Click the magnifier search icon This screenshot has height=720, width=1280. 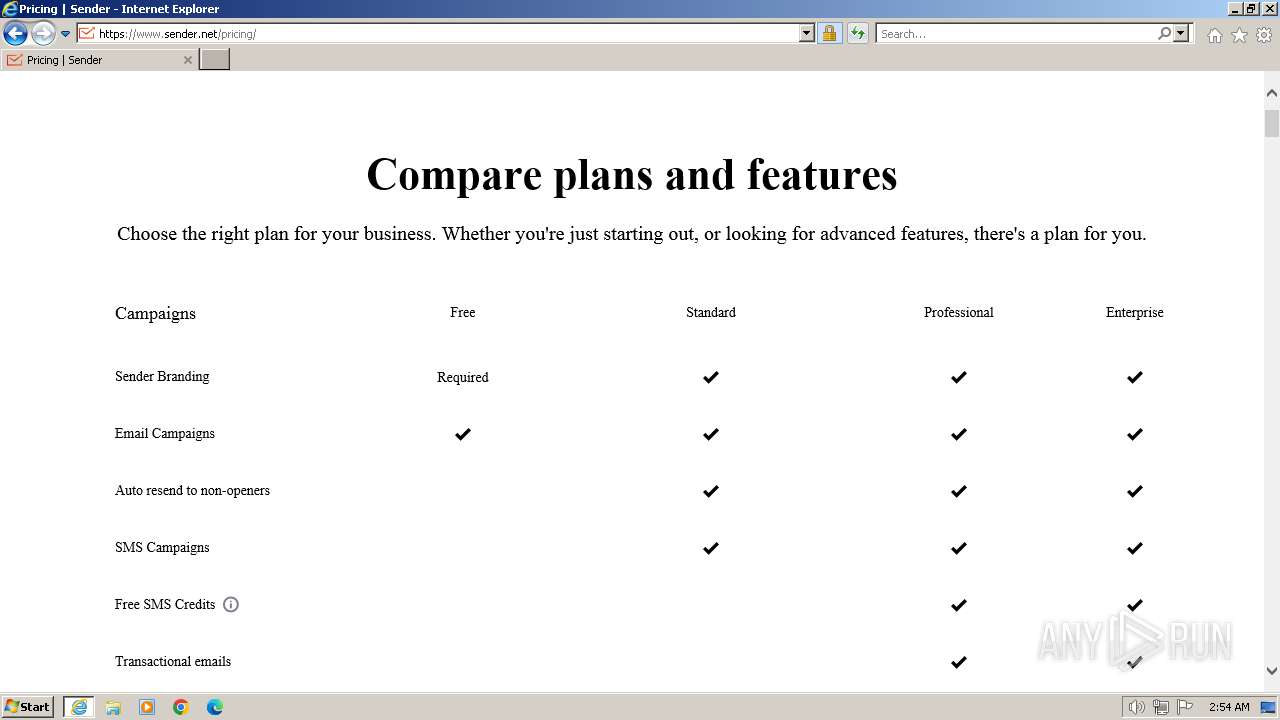(1164, 33)
